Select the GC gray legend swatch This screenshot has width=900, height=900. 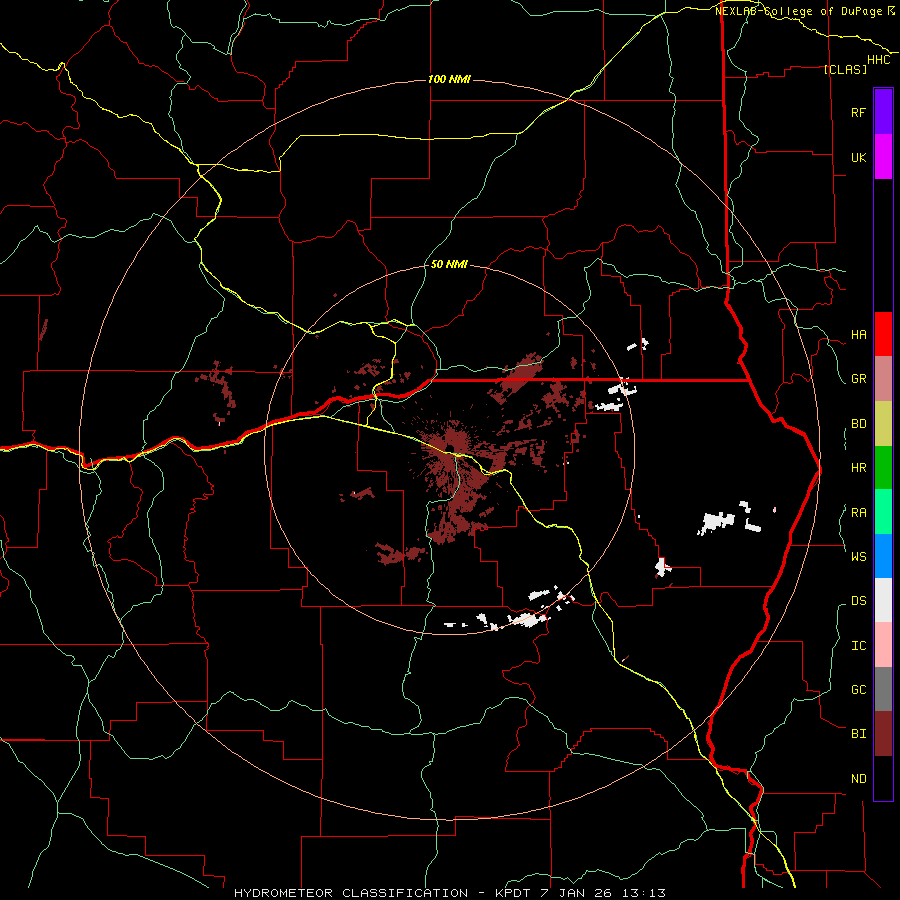pos(883,689)
